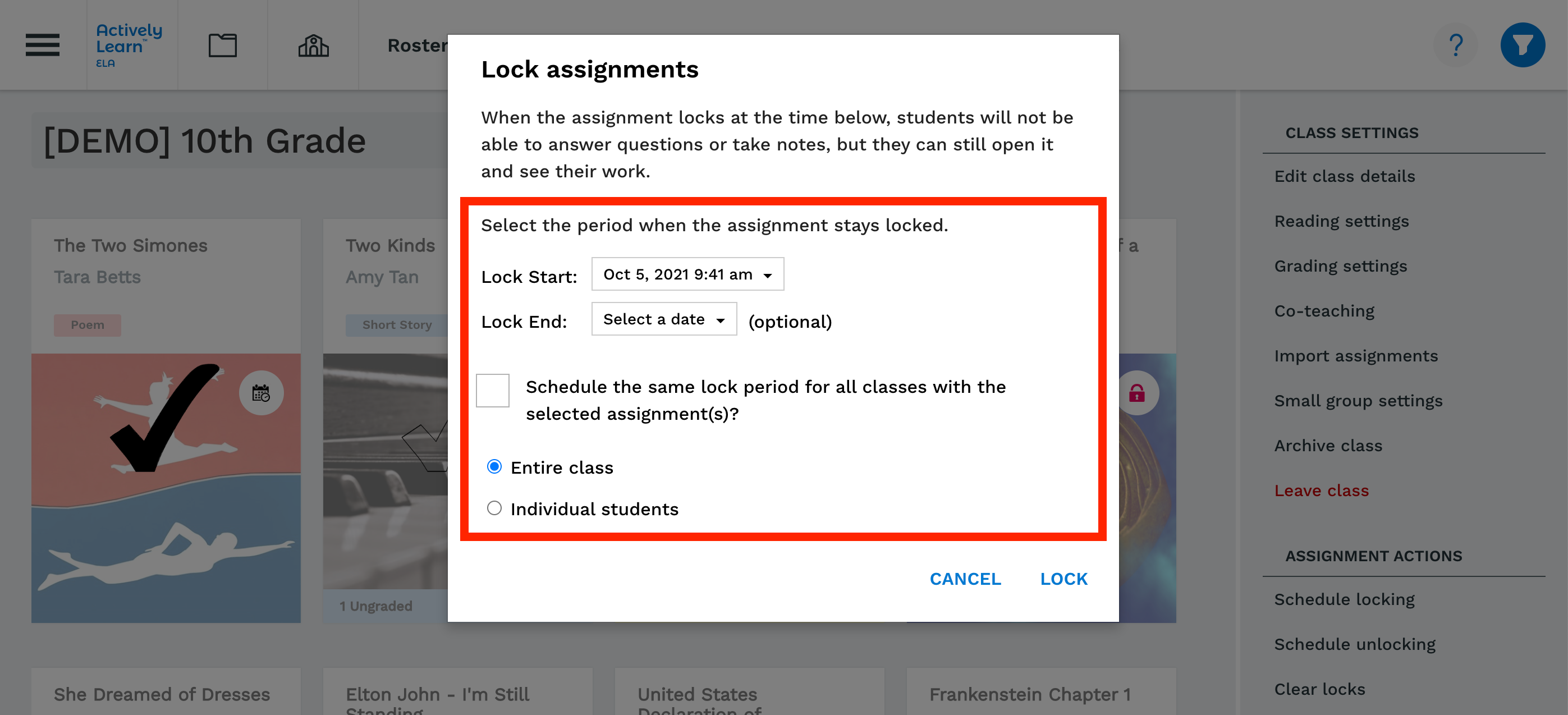Click the Leave class link
1568x715 pixels.
(1322, 490)
